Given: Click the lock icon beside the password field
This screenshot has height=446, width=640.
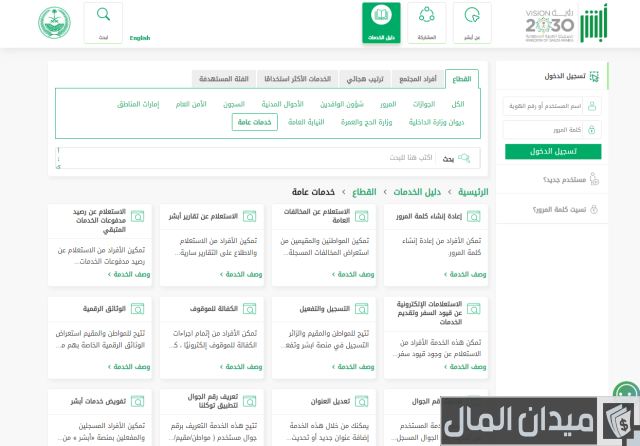Looking at the screenshot, I should 592,130.
